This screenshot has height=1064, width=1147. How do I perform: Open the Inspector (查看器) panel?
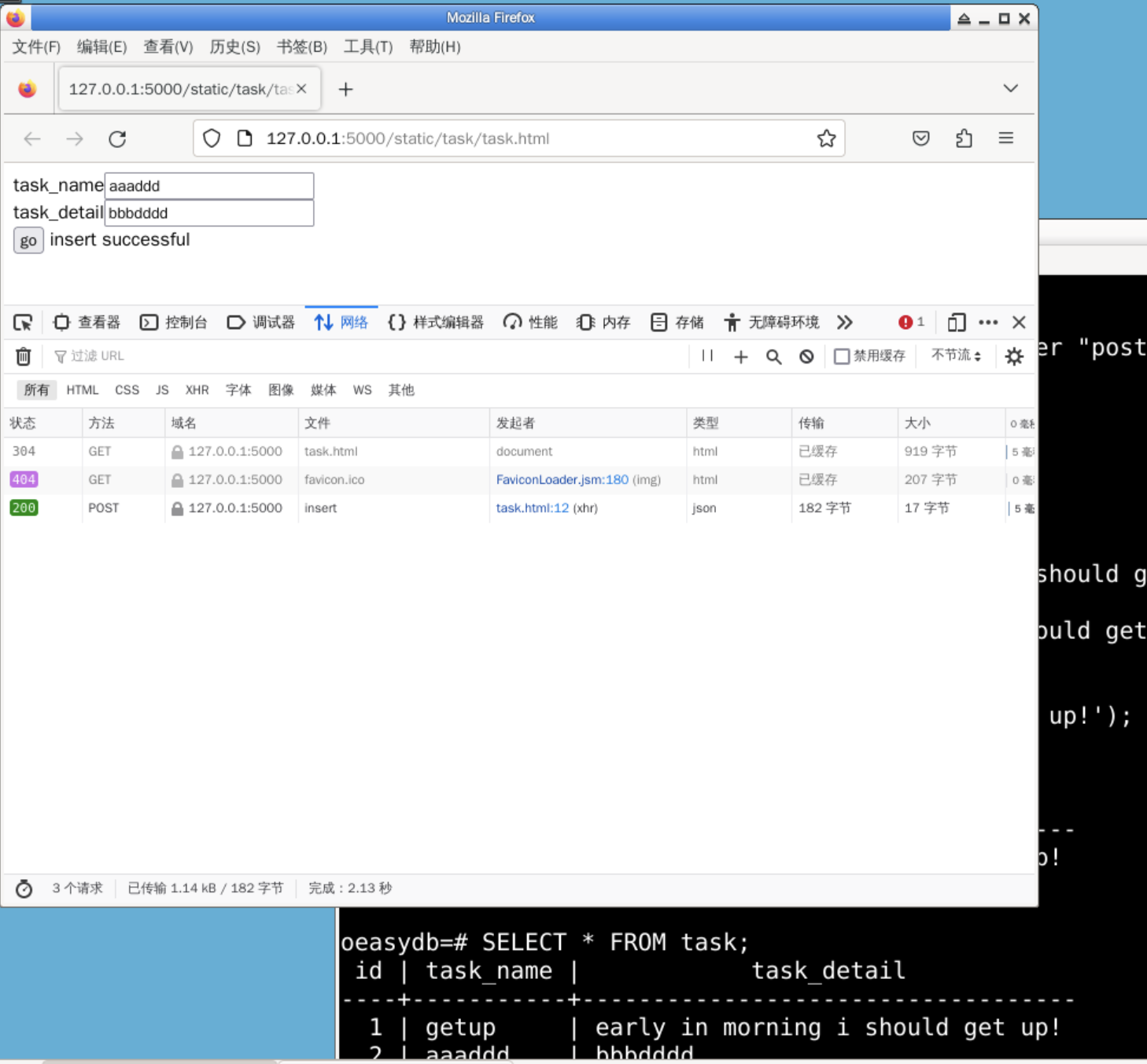87,323
